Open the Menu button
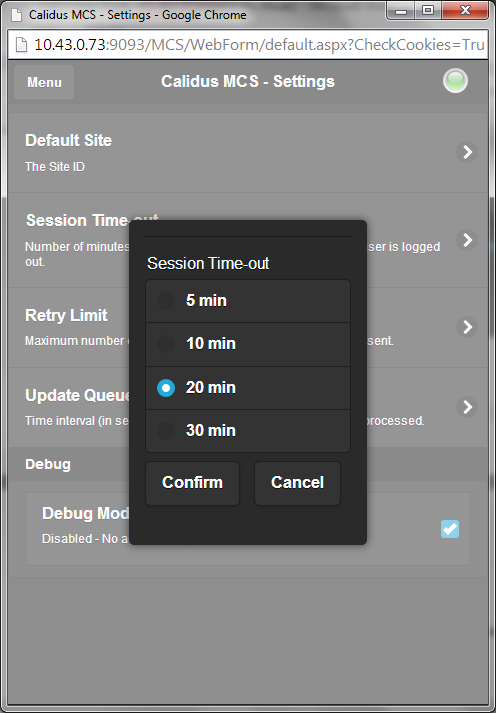 (44, 82)
